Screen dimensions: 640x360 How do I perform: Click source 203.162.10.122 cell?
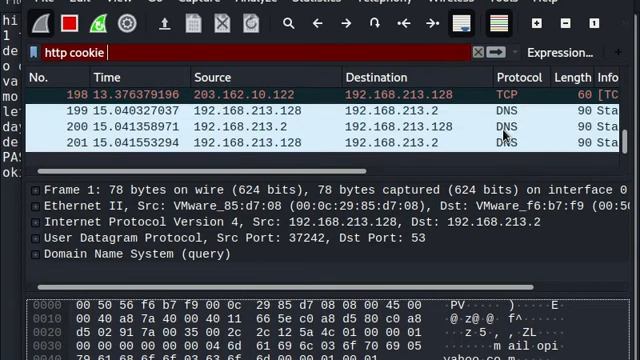click(x=244, y=95)
